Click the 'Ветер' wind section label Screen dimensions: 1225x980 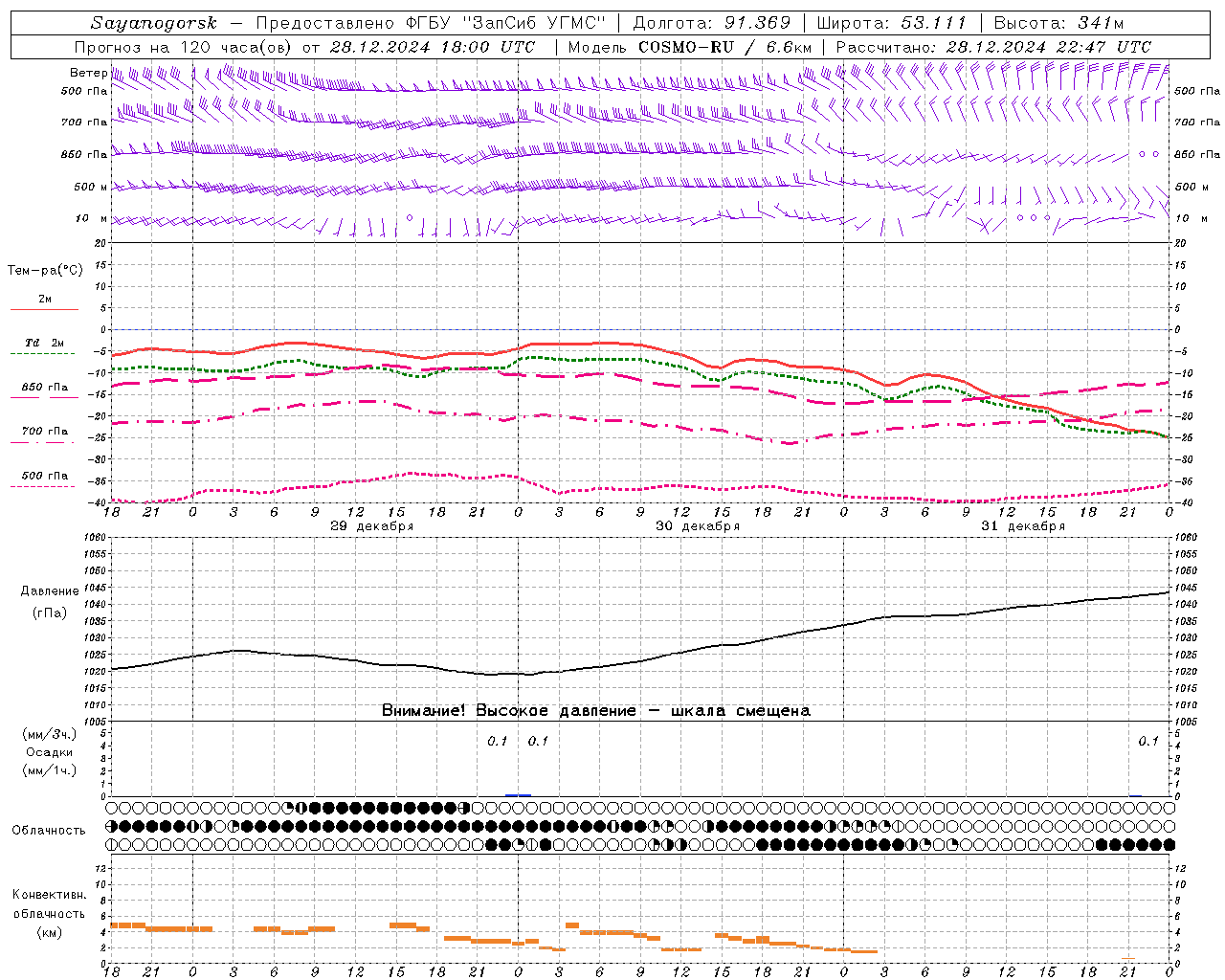tap(88, 73)
